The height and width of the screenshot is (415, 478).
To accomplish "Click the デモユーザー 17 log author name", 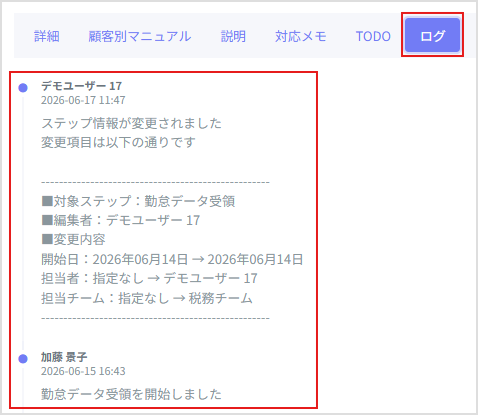I will click(81, 86).
